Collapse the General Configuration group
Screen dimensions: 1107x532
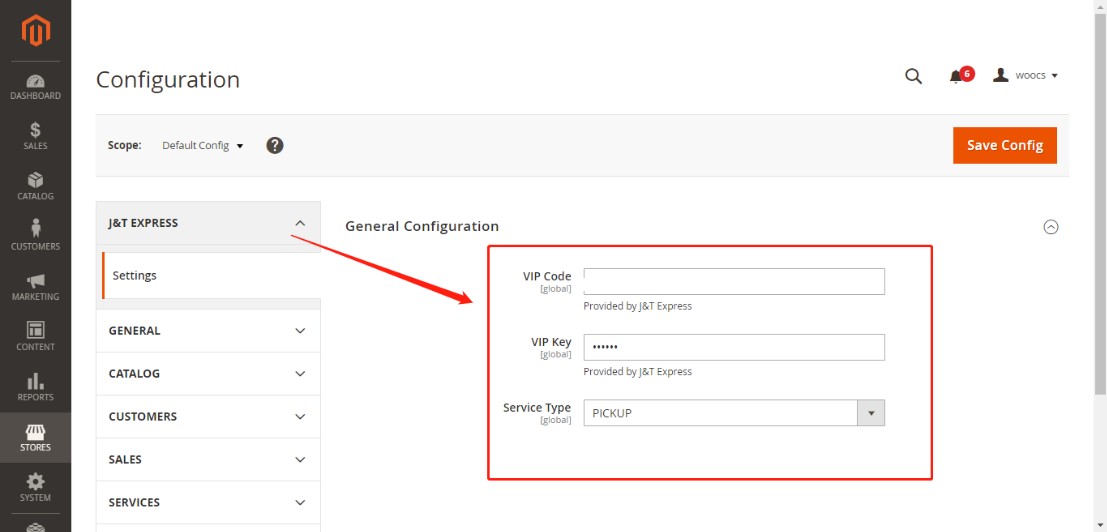[x=1051, y=227]
